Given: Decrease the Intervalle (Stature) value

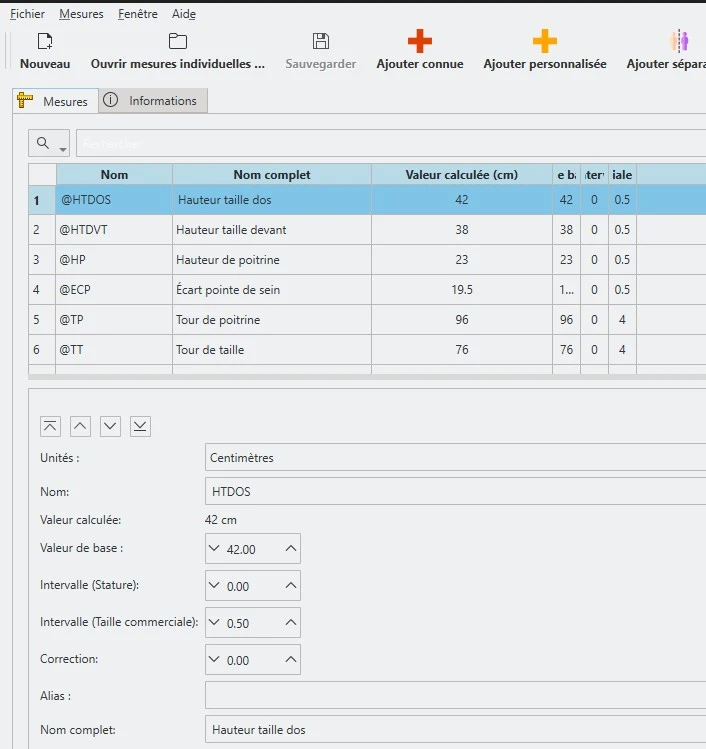Looking at the screenshot, I should coord(215,587).
